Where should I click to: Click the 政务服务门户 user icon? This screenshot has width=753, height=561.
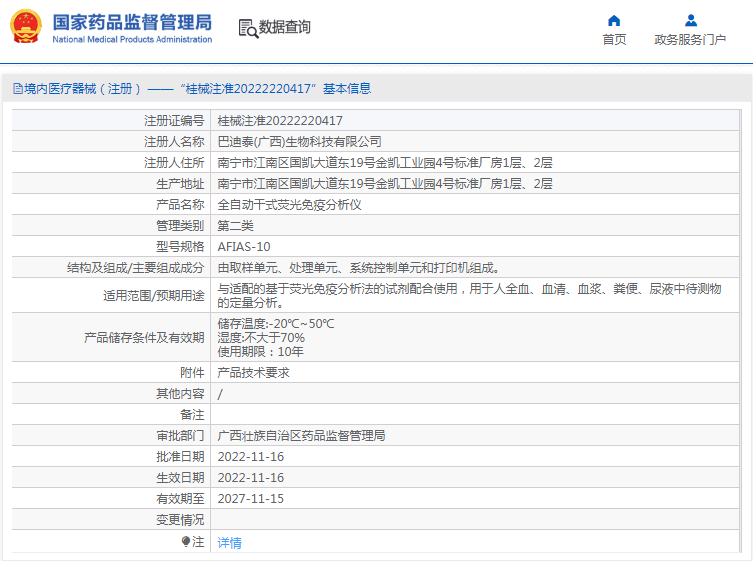691,21
